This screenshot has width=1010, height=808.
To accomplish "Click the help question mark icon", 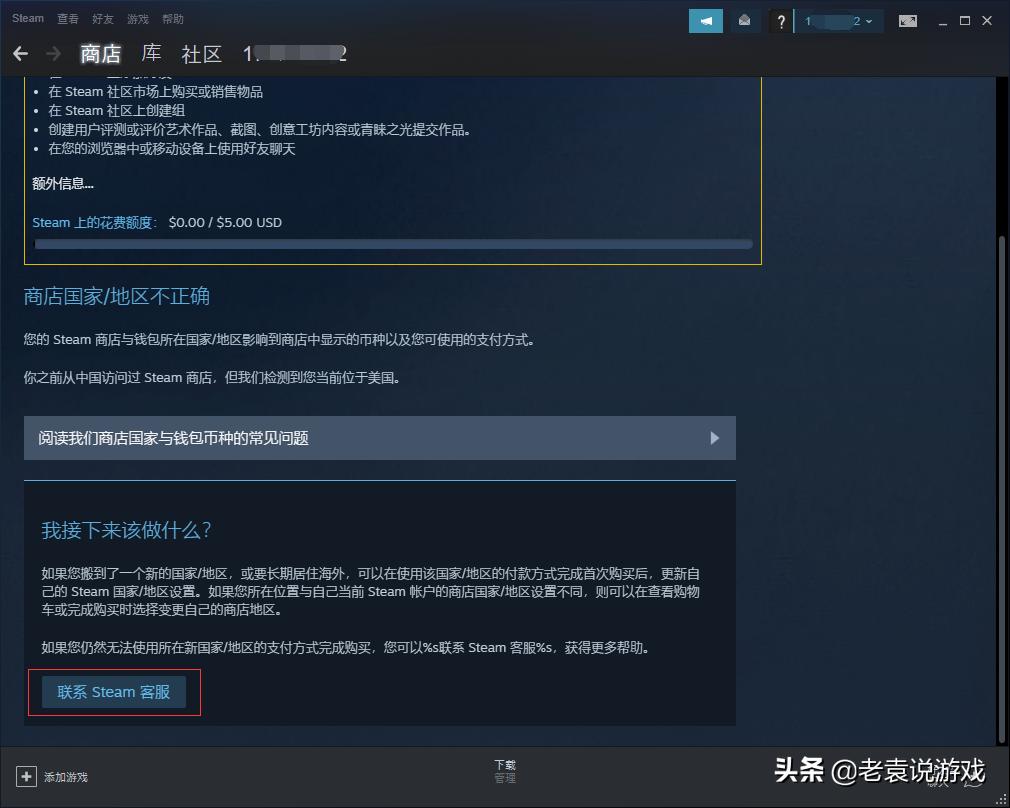I will (781, 20).
